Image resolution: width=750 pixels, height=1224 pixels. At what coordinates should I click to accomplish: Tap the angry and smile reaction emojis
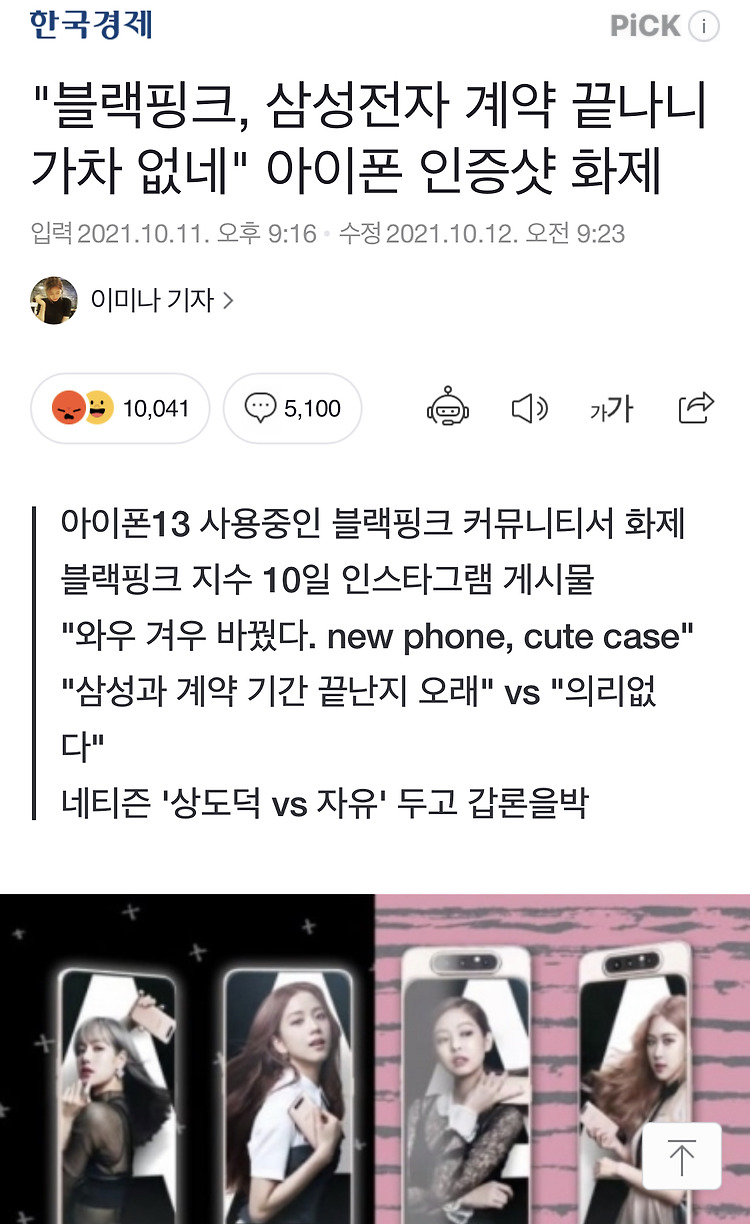(84, 408)
